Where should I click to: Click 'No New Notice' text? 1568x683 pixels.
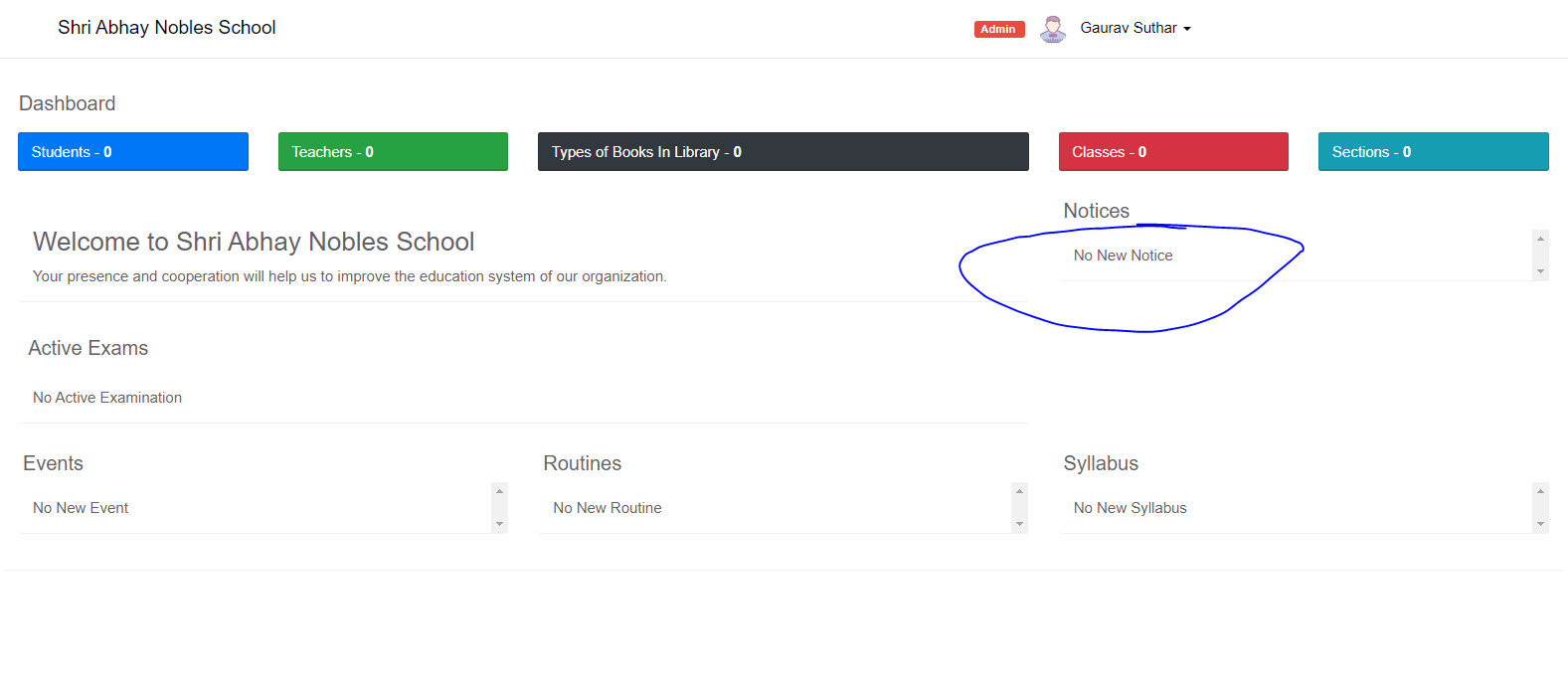pyautogui.click(x=1124, y=256)
